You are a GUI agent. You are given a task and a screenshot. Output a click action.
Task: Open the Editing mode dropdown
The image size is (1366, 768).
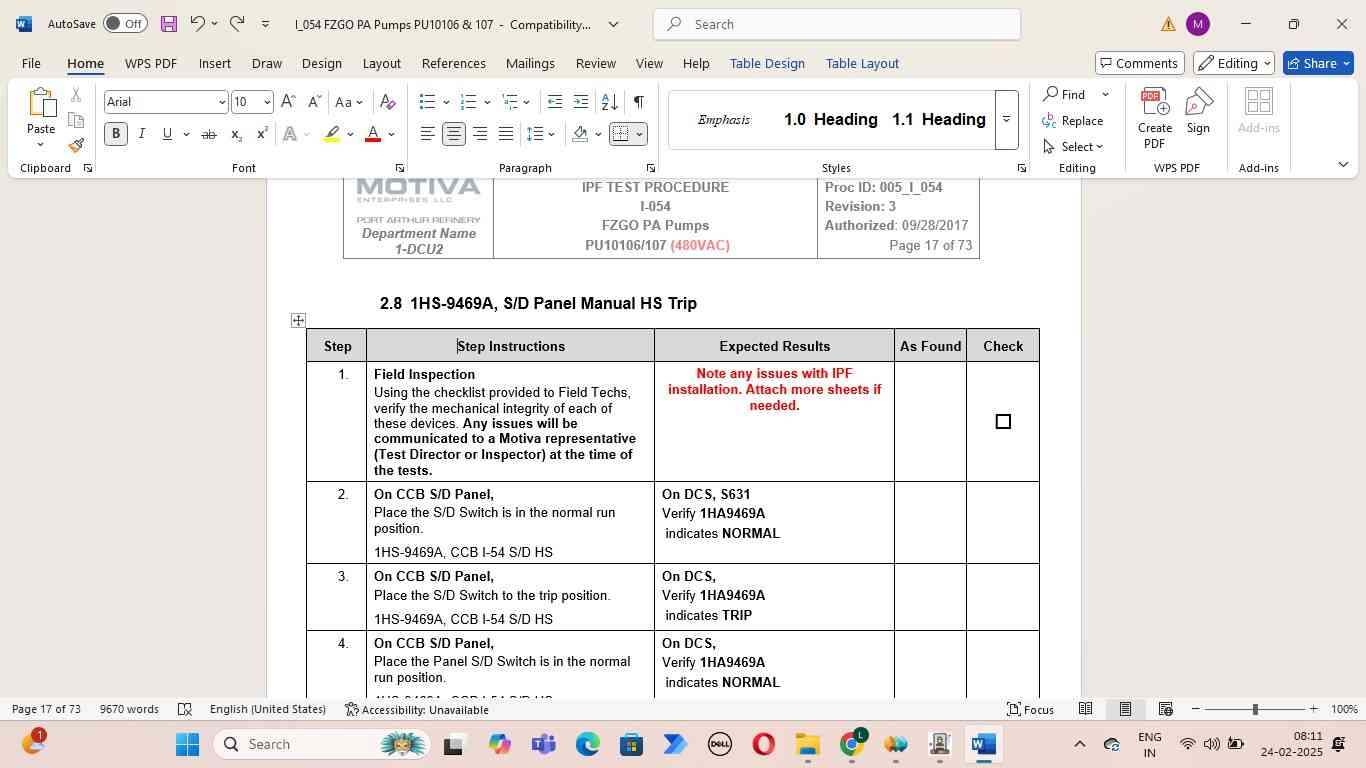point(1234,63)
